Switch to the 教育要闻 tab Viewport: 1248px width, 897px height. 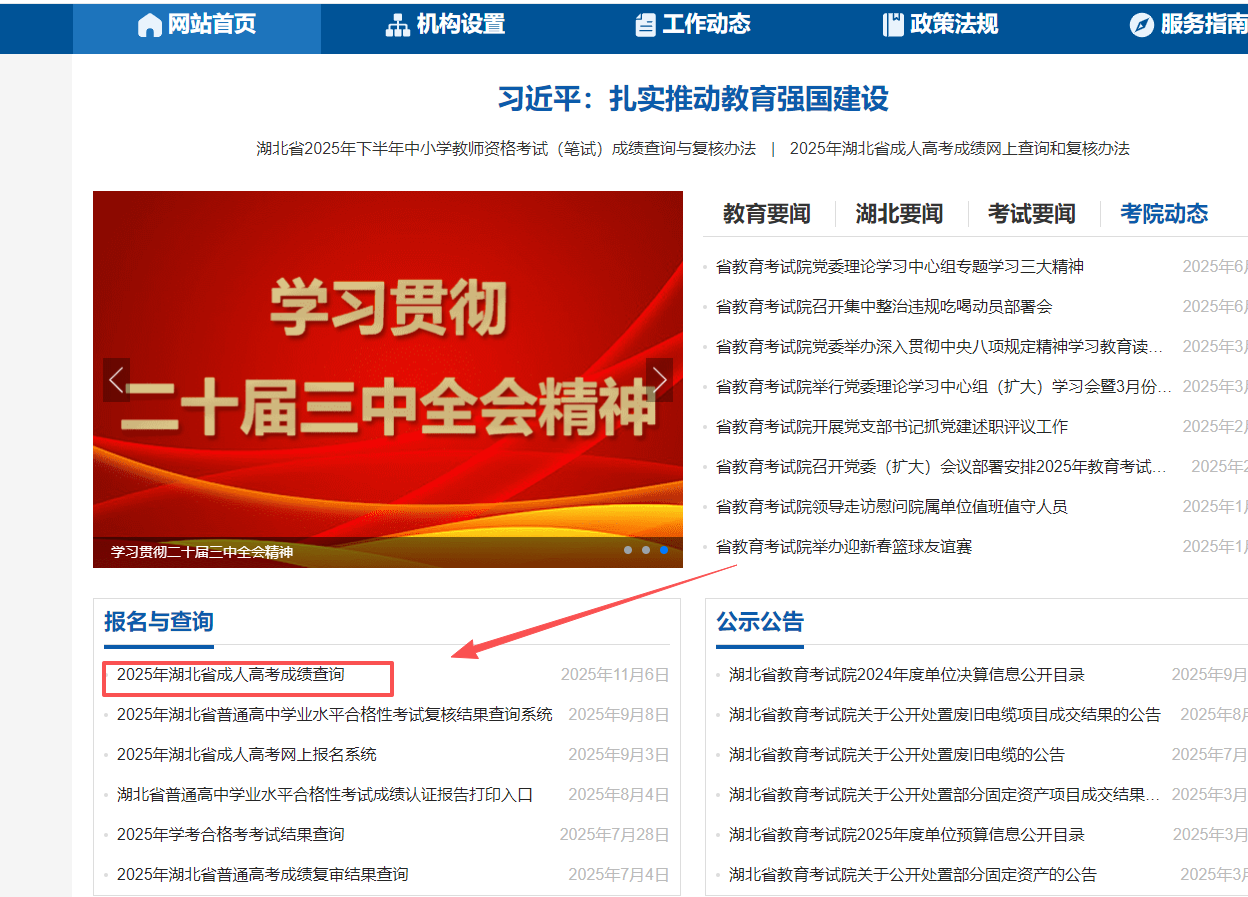coord(766,214)
